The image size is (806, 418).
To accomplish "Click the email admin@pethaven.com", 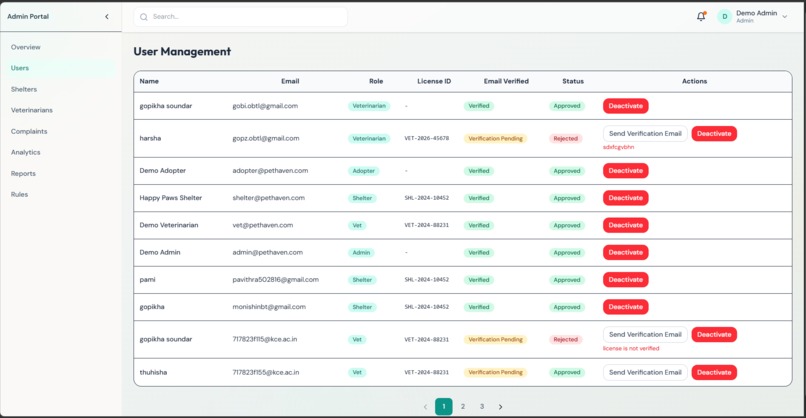I will click(x=267, y=252).
